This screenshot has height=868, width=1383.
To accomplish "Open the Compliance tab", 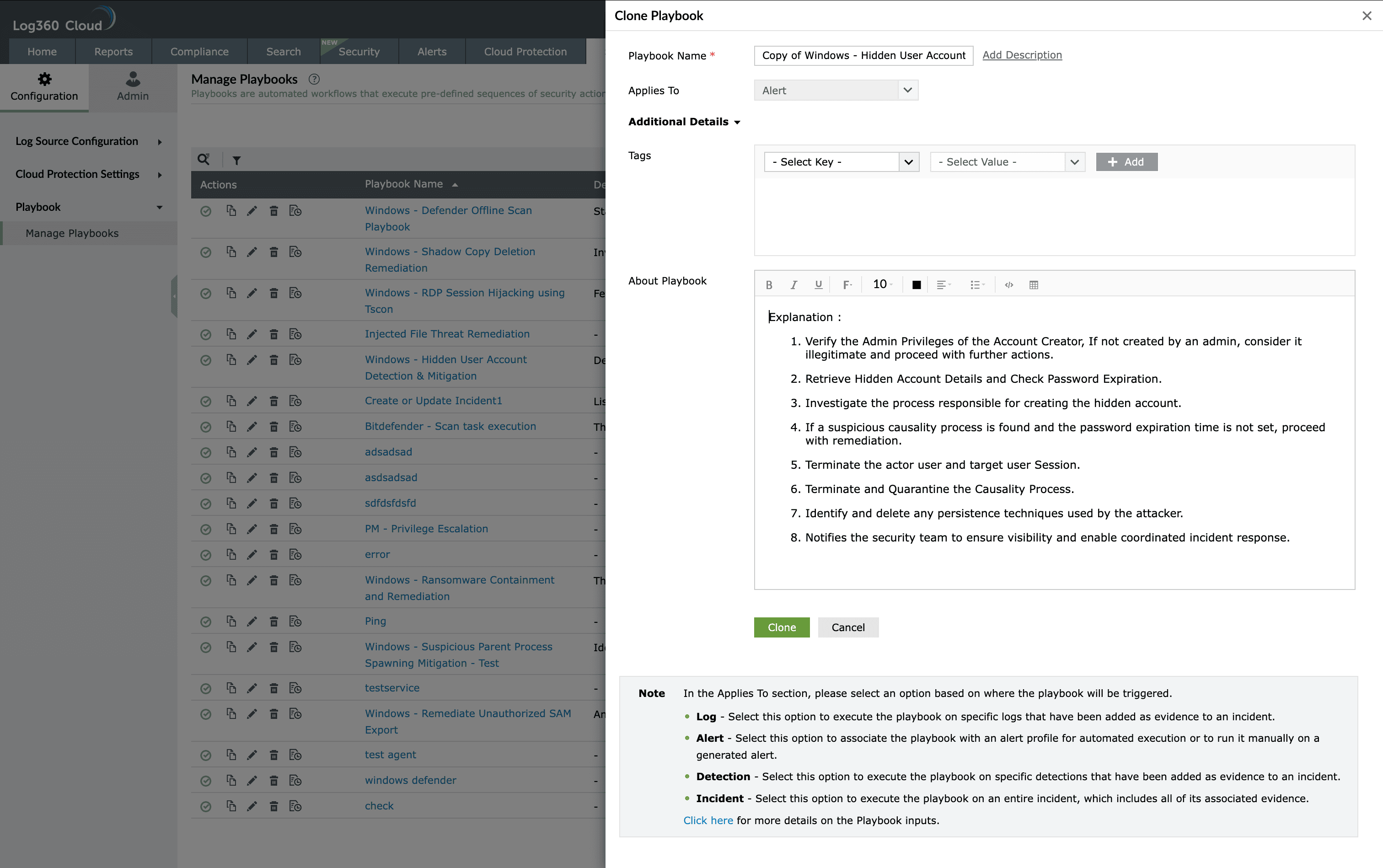I will point(199,52).
